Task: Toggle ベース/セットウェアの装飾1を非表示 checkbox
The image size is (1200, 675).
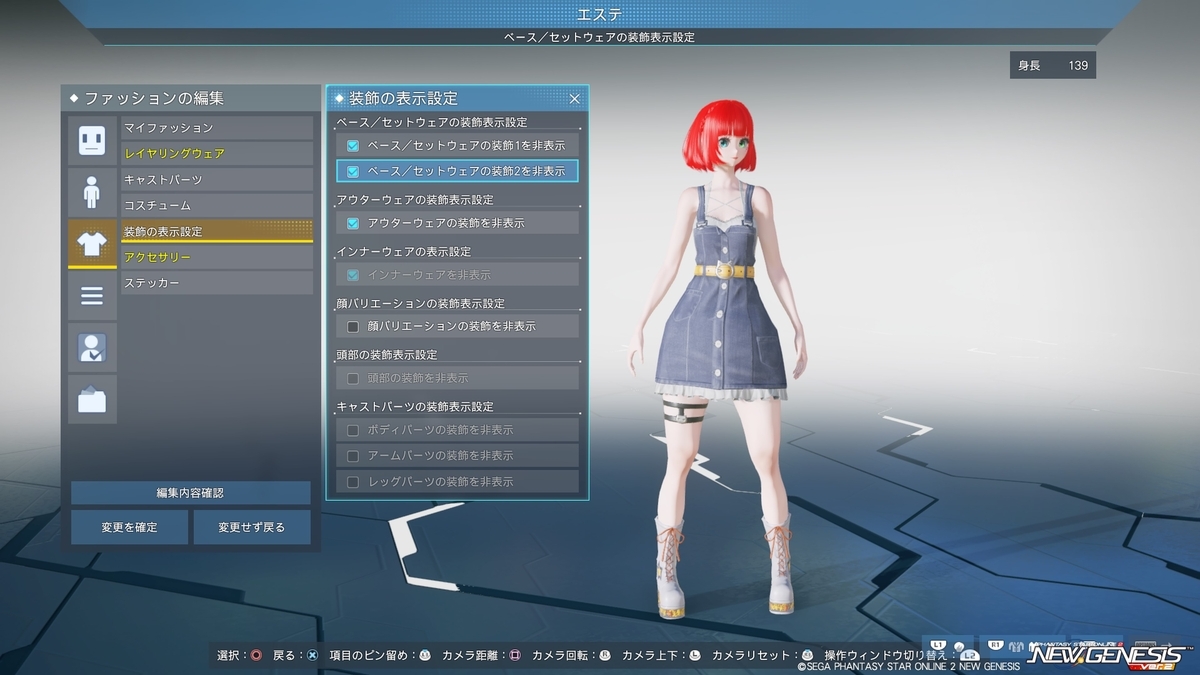Action: tap(352, 145)
